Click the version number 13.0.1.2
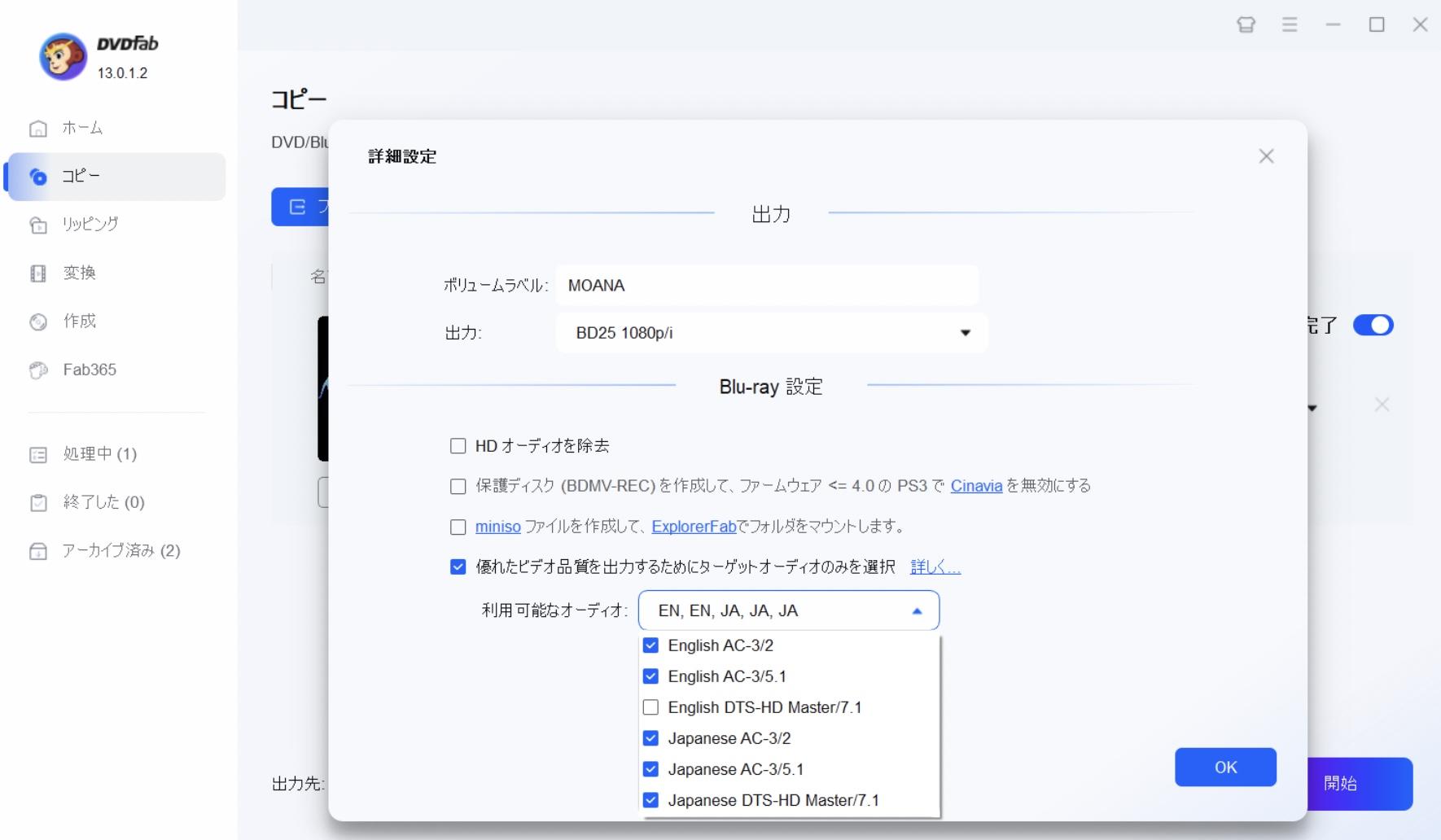Screen dimensions: 1441x840 pyautogui.click(x=122, y=73)
